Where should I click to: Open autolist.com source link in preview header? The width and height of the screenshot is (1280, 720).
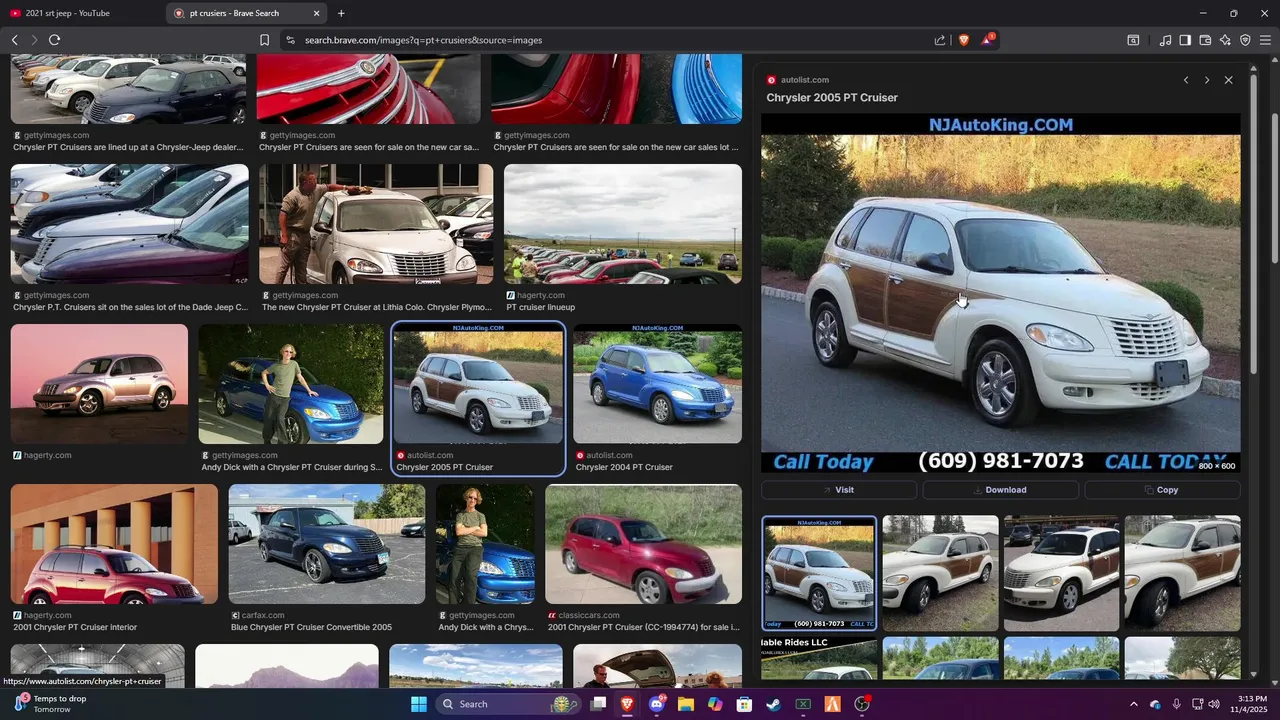[804, 80]
